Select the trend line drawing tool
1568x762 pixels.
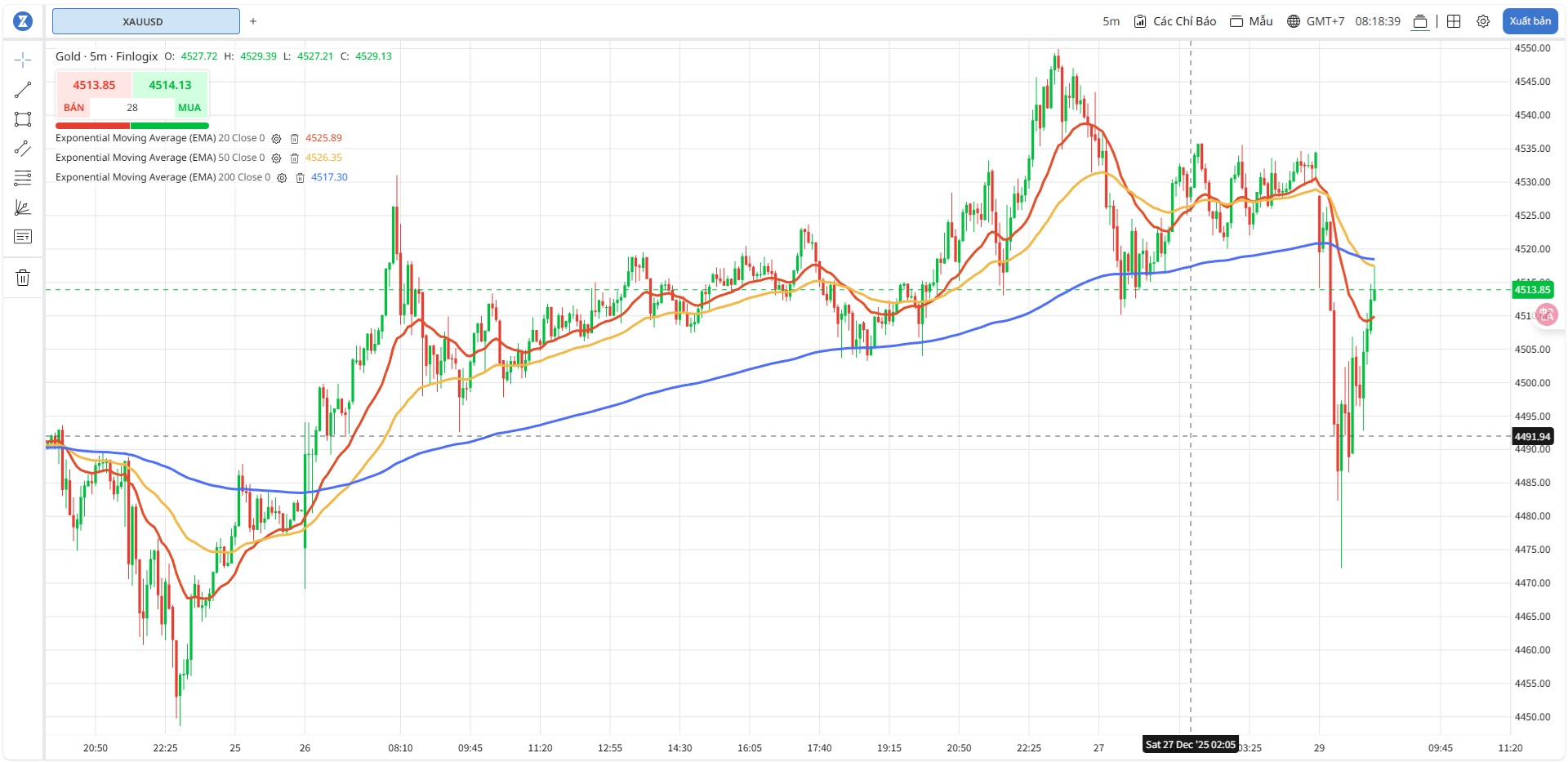[23, 90]
